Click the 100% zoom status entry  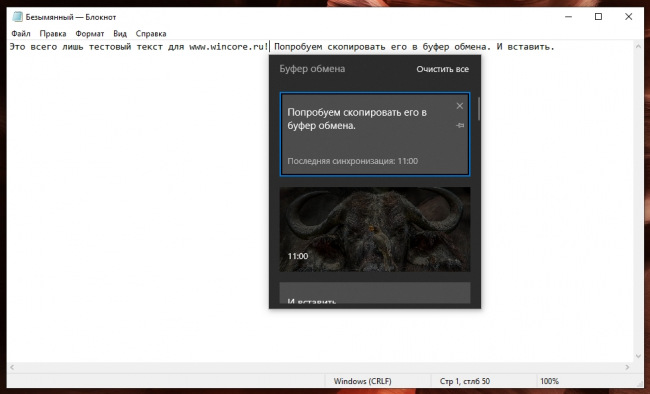[x=549, y=381]
